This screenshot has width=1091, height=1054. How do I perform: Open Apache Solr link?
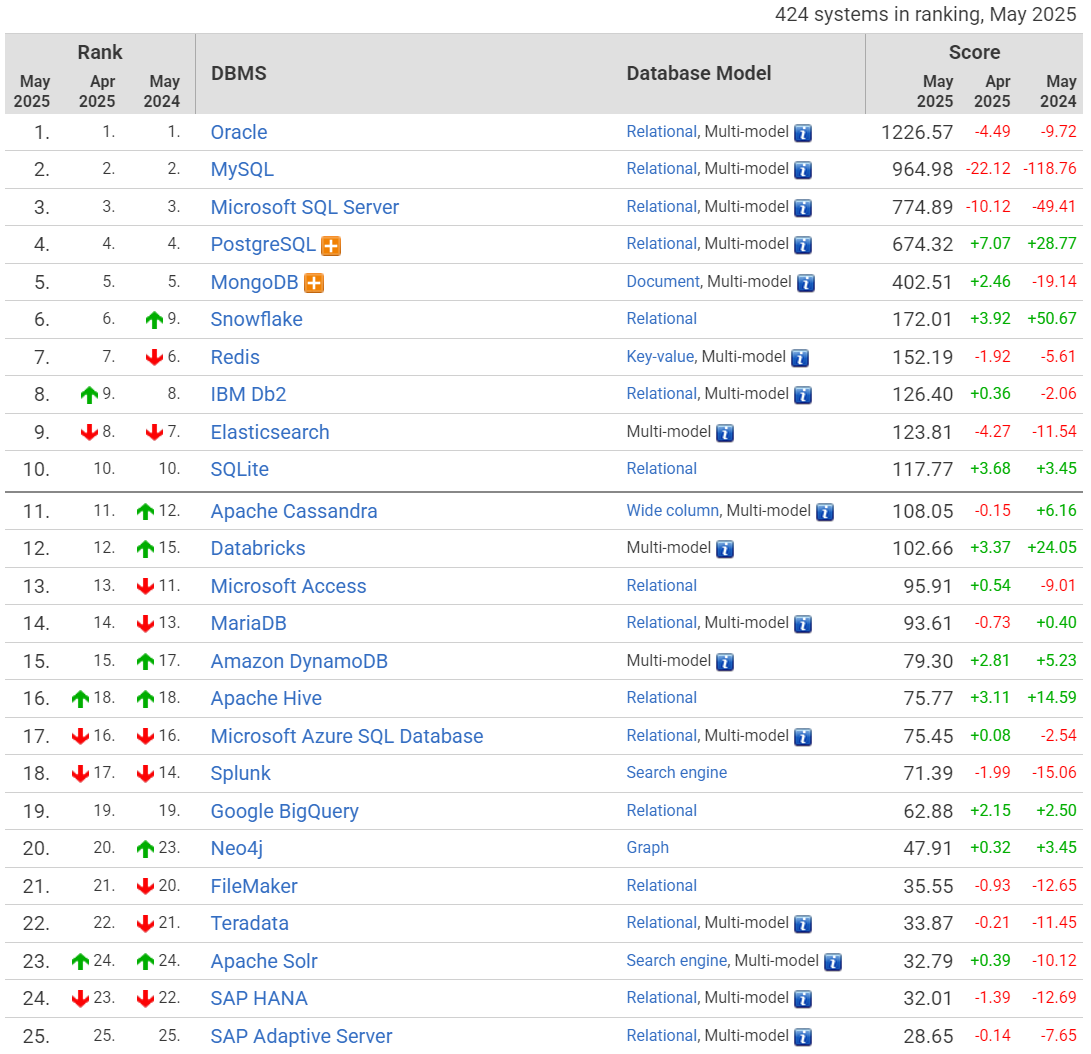tap(264, 961)
